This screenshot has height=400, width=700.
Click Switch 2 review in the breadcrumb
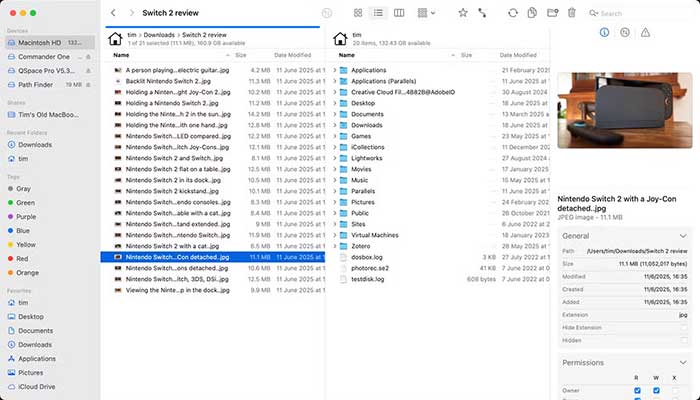(x=204, y=35)
